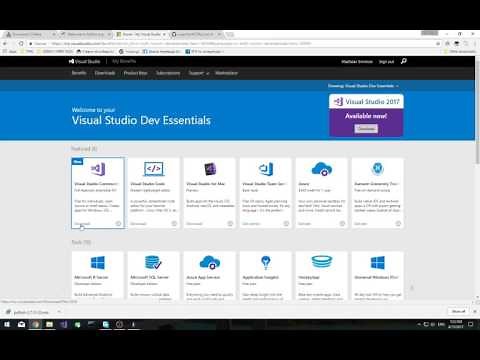Open the Downloads nav item
The width and height of the screenshot is (480, 360).
click(105, 73)
